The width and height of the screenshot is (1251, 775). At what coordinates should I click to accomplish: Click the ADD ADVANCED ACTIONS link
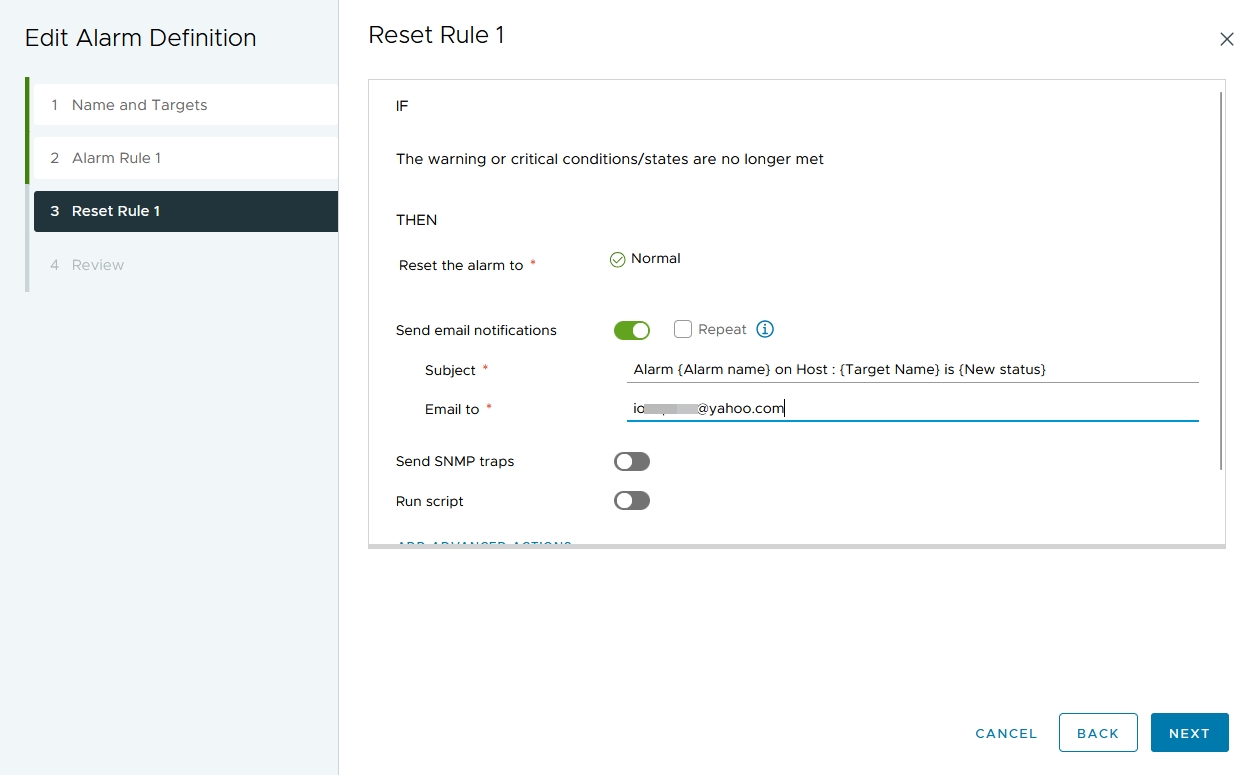[x=484, y=543]
